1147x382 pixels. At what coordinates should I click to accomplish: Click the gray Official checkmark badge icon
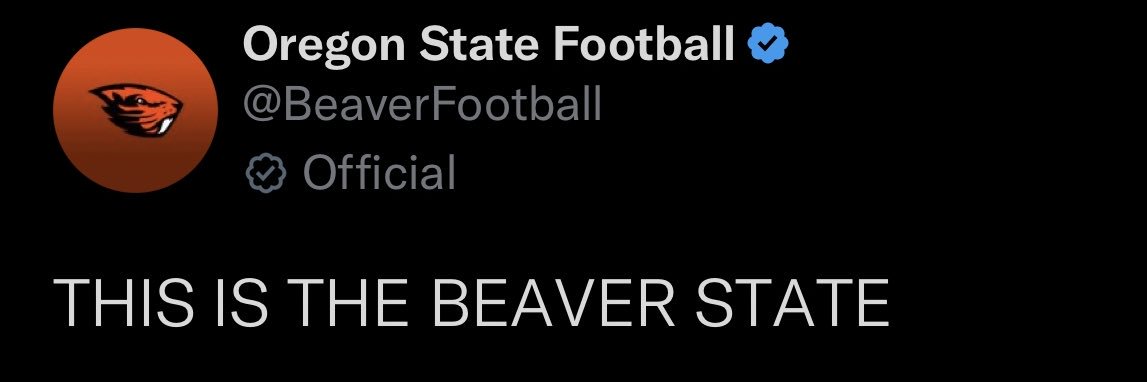(x=263, y=173)
